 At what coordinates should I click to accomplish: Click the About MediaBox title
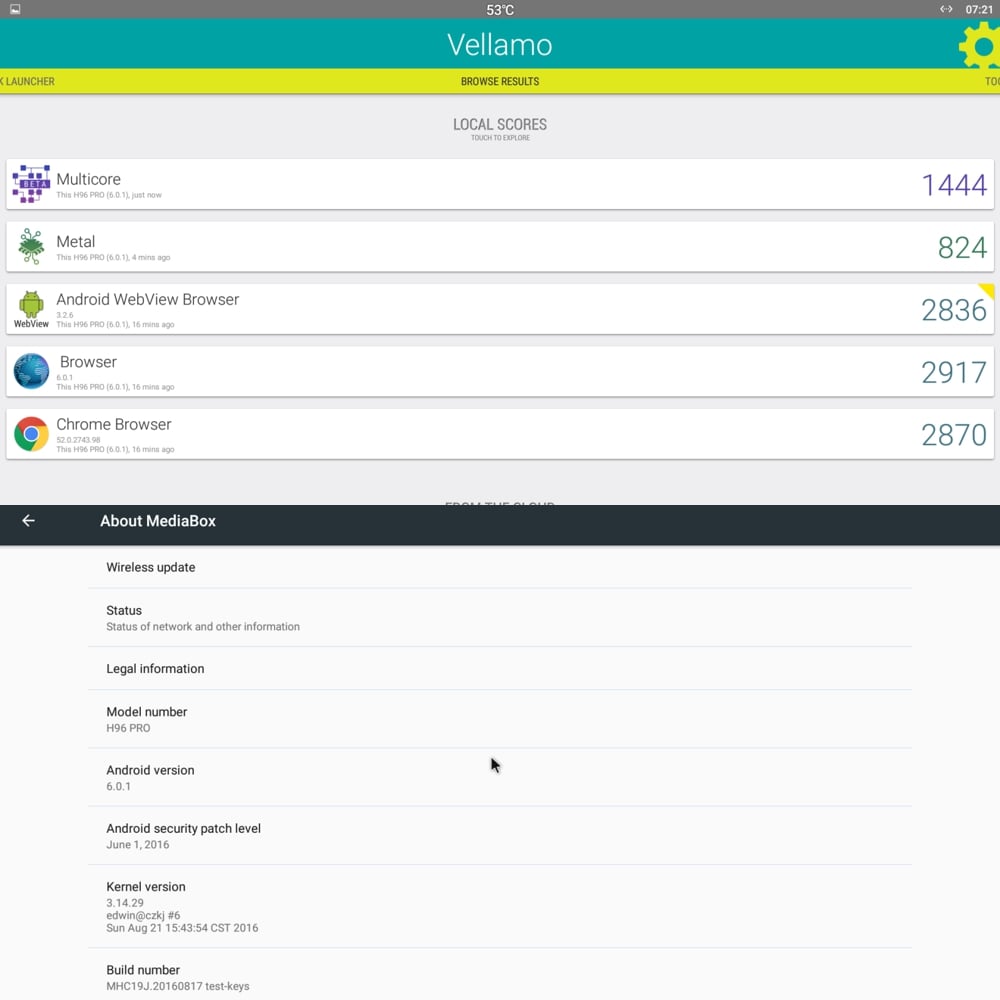coord(158,520)
